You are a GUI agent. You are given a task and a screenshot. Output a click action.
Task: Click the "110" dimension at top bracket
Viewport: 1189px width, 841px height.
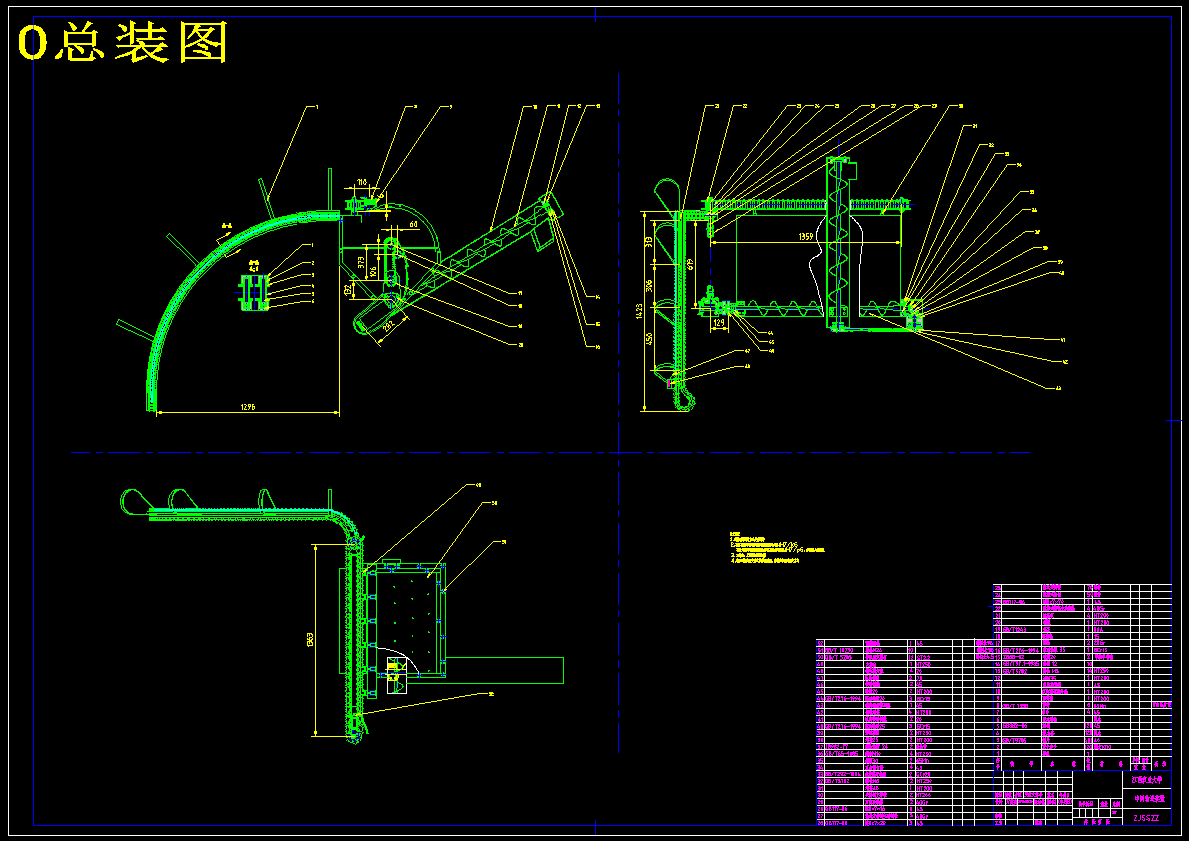click(x=362, y=183)
